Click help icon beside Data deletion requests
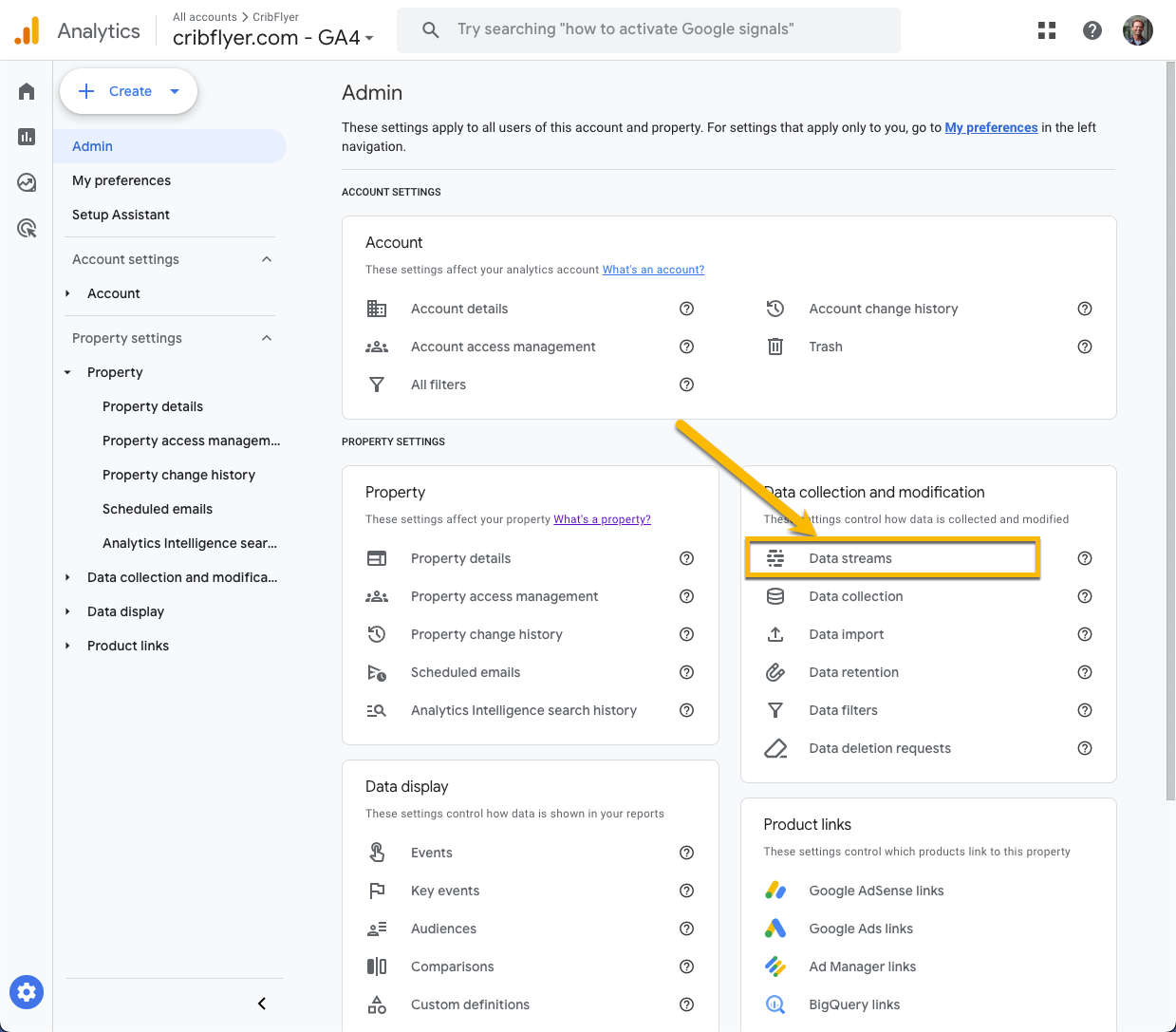Viewport: 1176px width, 1032px height. (x=1085, y=748)
